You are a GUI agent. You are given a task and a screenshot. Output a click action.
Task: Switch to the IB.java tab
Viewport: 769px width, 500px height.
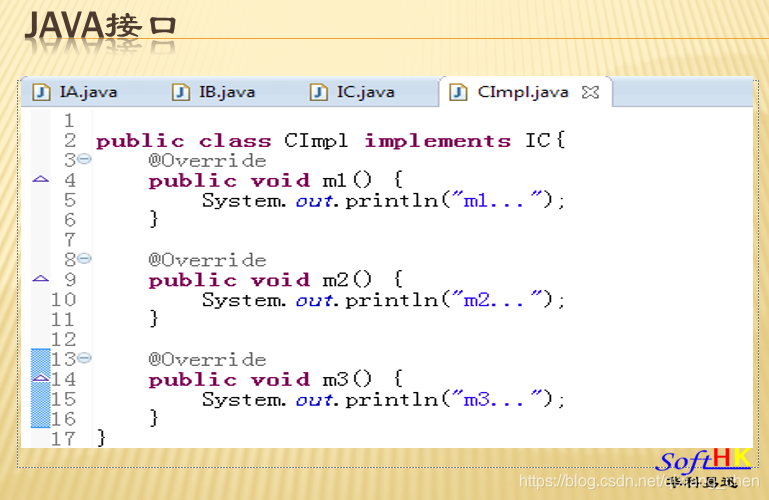click(x=214, y=92)
